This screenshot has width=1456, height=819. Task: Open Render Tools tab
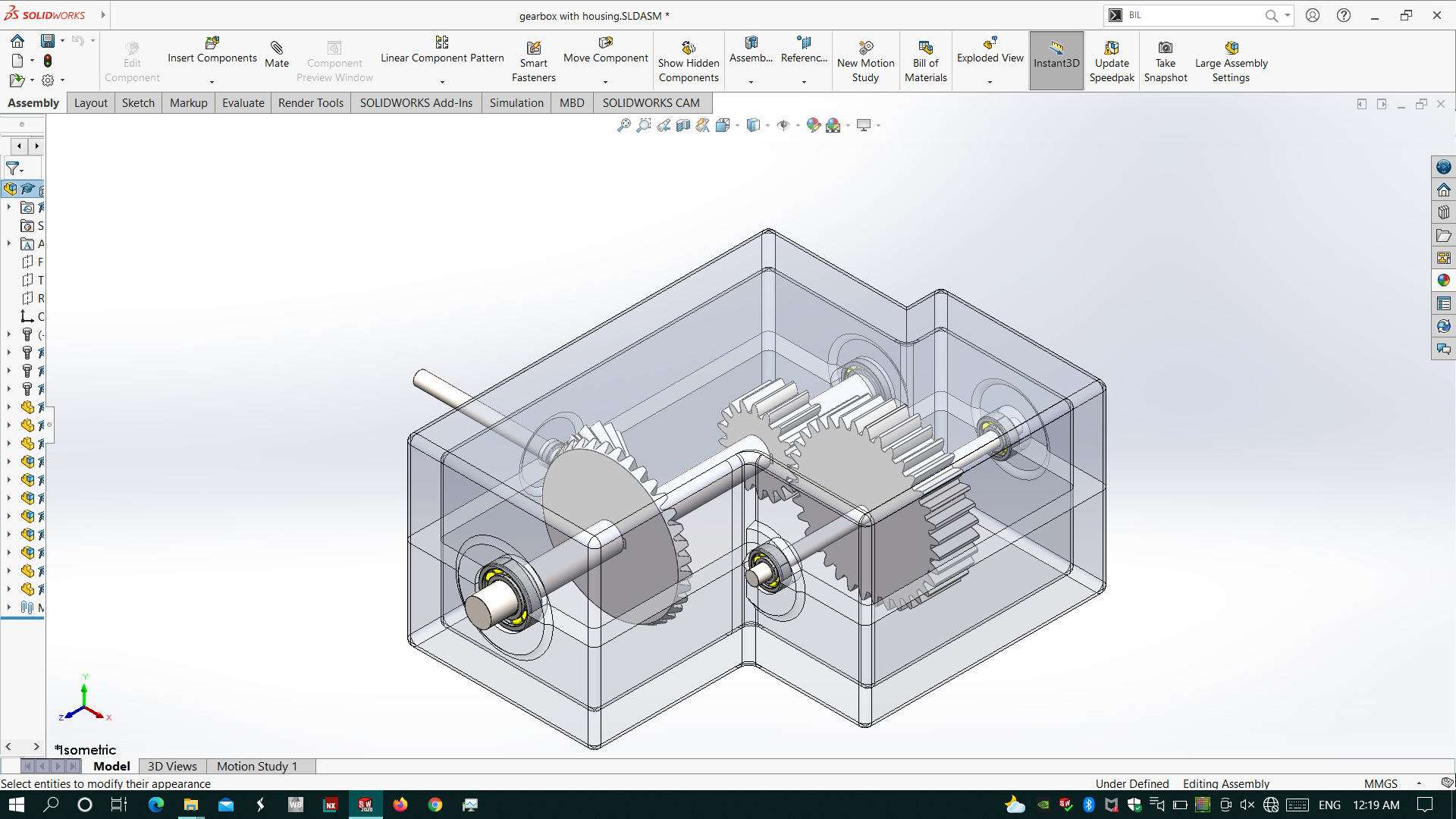311,103
